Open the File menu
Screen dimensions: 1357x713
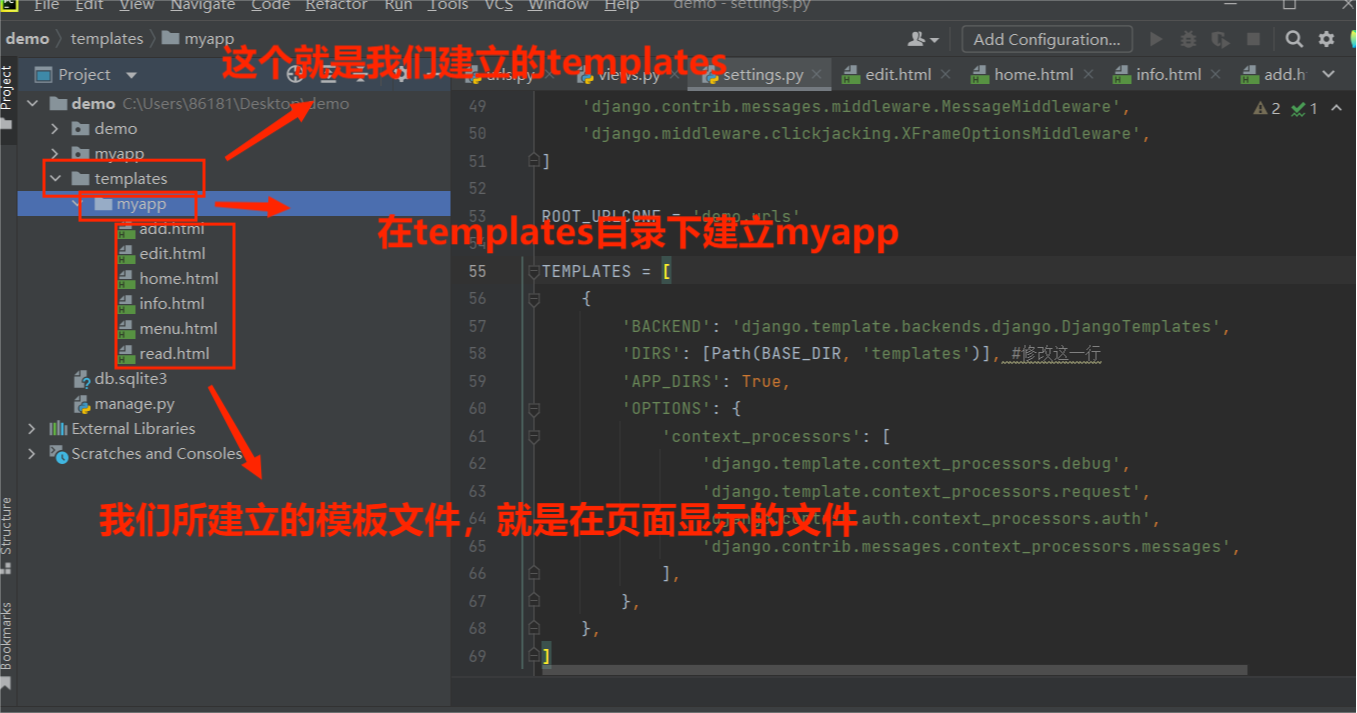point(47,5)
